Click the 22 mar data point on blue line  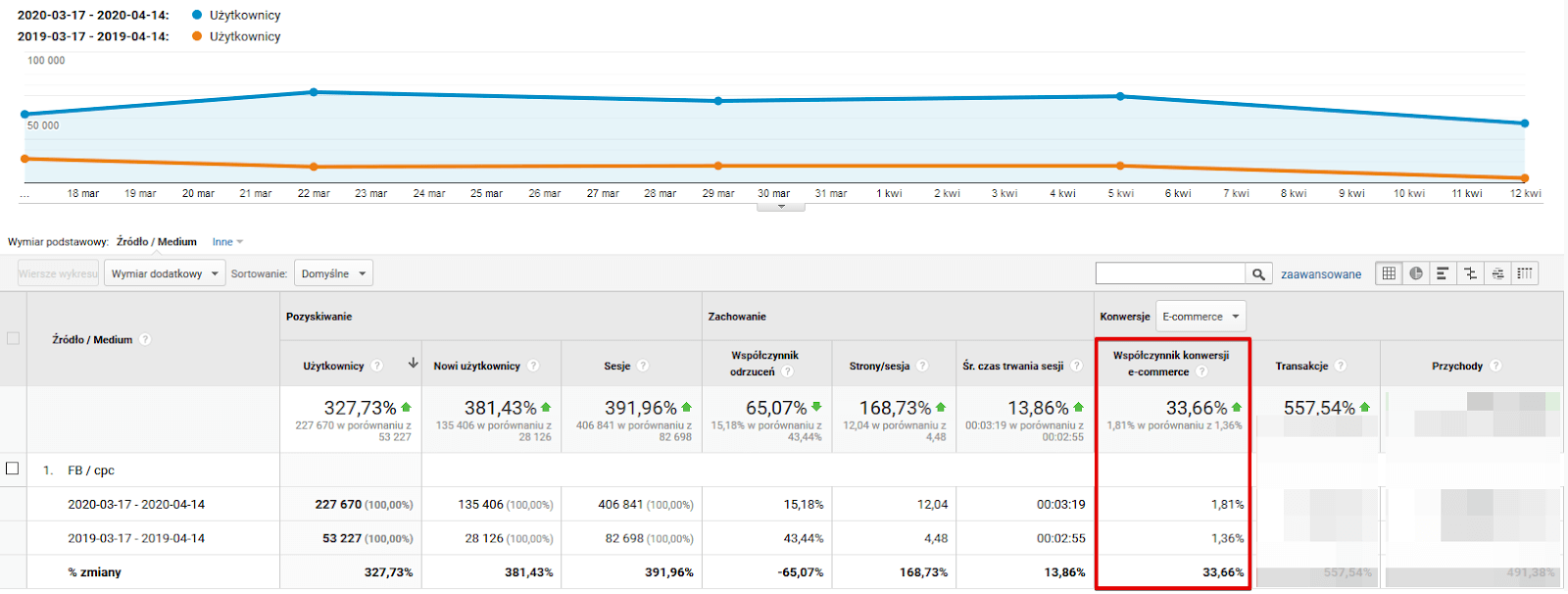click(314, 92)
